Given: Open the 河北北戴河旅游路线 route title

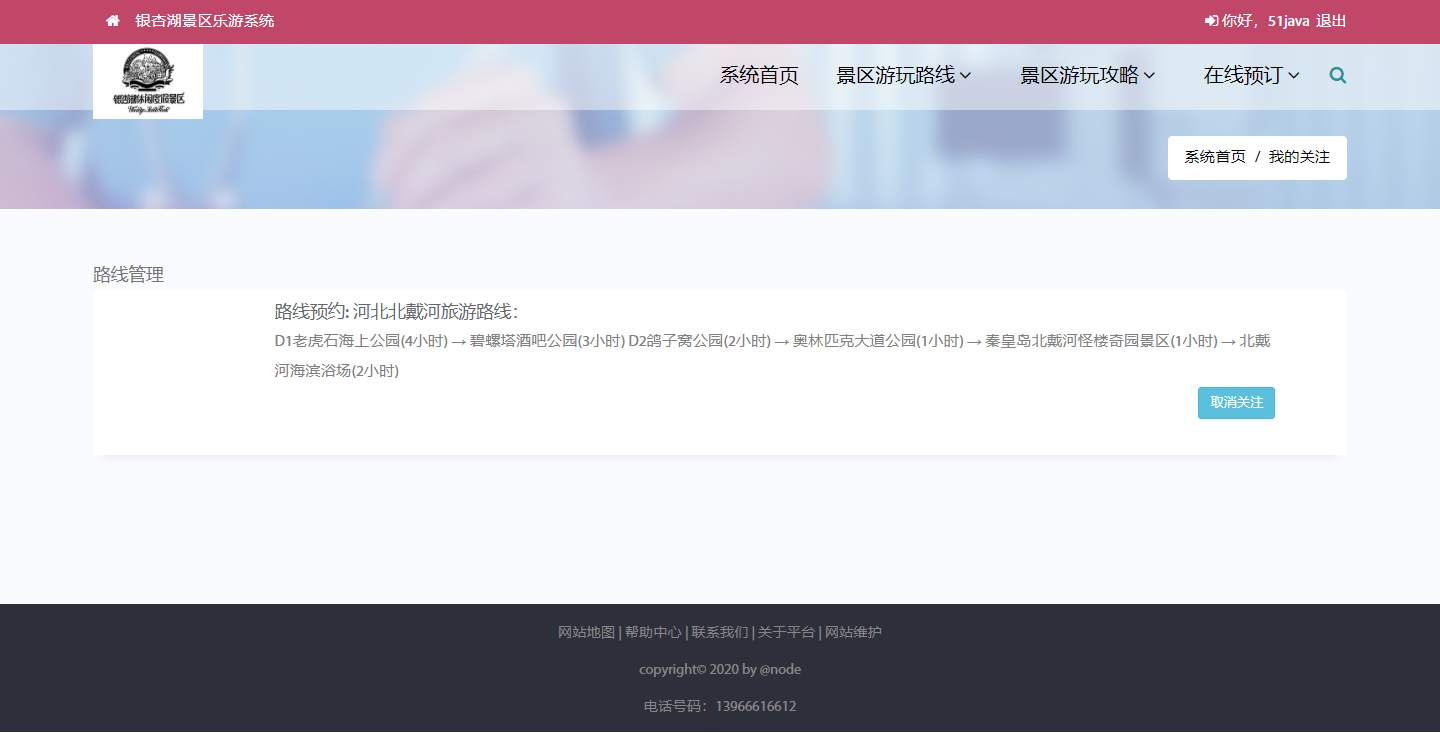Looking at the screenshot, I should click(435, 311).
